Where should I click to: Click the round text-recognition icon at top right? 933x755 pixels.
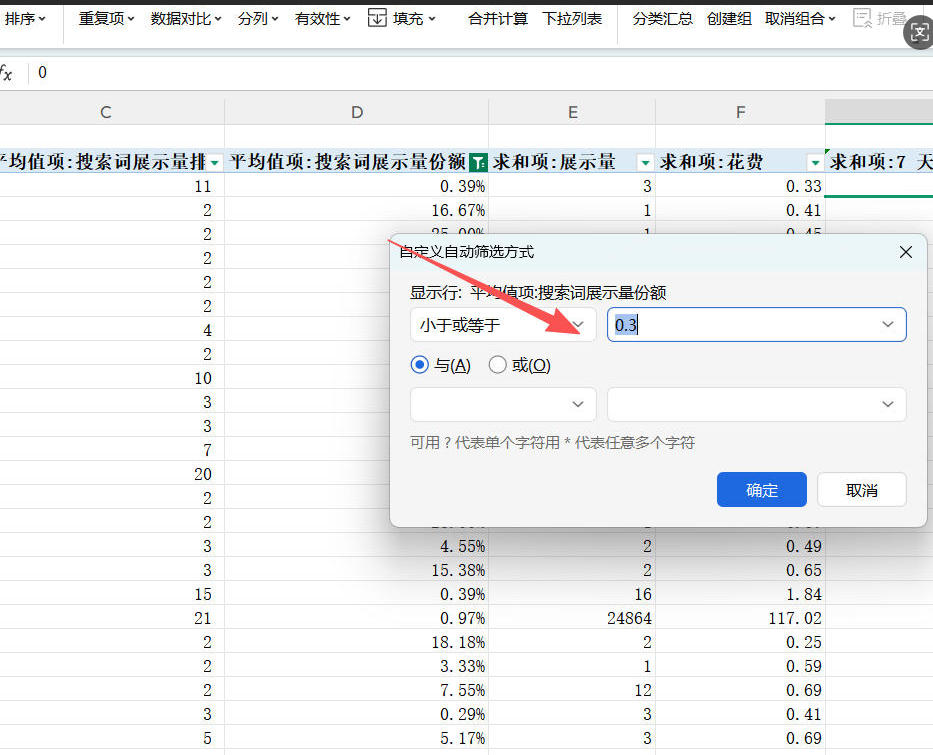920,33
